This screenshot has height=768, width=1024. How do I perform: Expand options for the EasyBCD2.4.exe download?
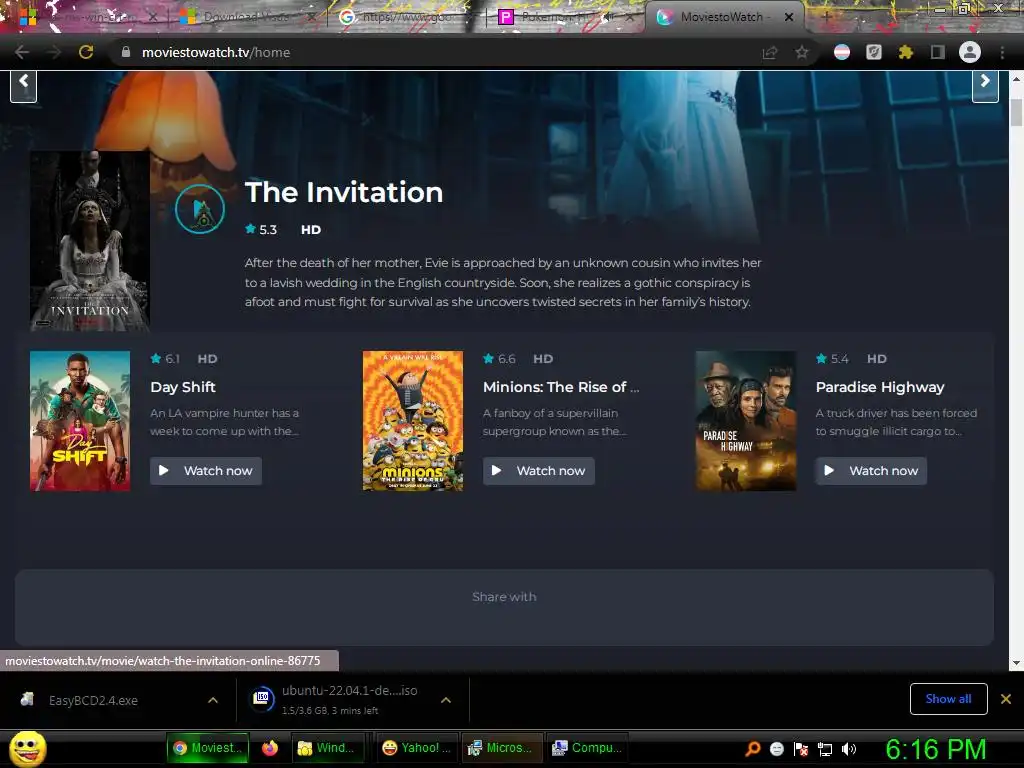click(x=213, y=700)
